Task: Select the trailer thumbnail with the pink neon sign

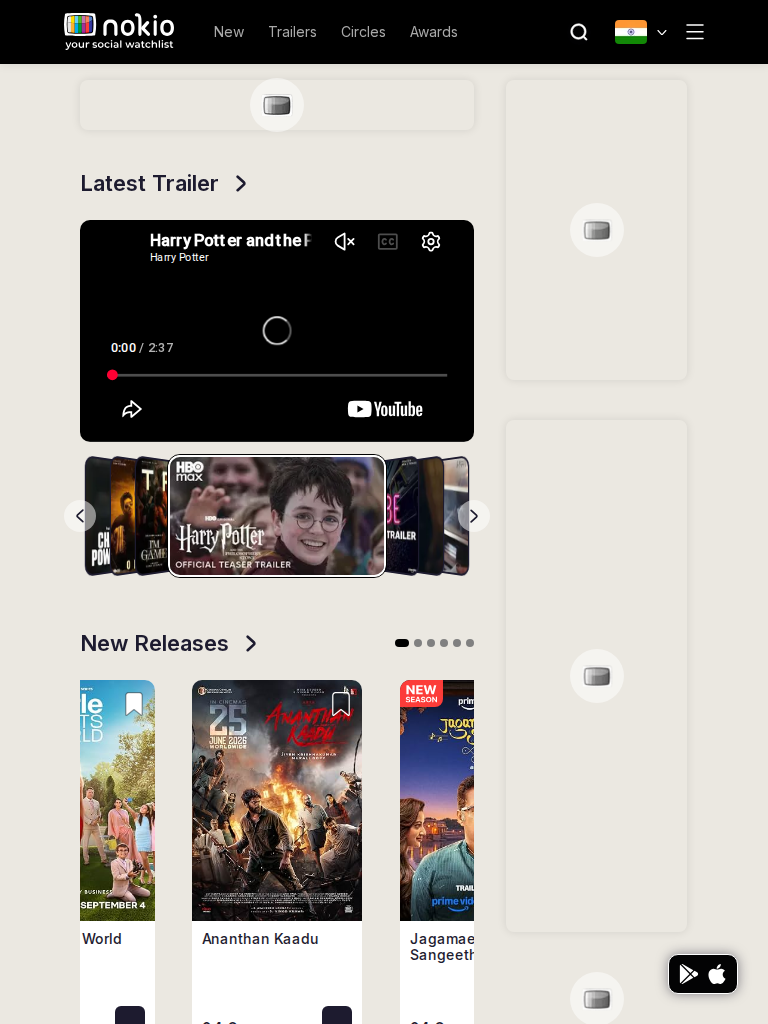Action: click(401, 516)
